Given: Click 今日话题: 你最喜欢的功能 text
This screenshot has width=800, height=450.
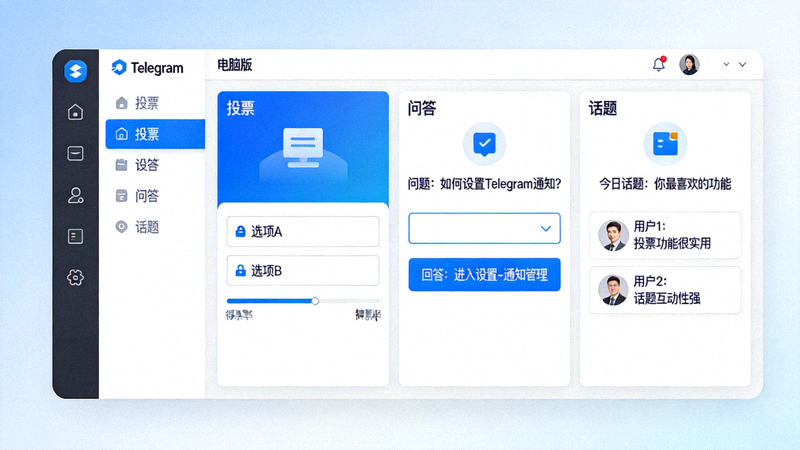Looking at the screenshot, I should click(x=665, y=184).
